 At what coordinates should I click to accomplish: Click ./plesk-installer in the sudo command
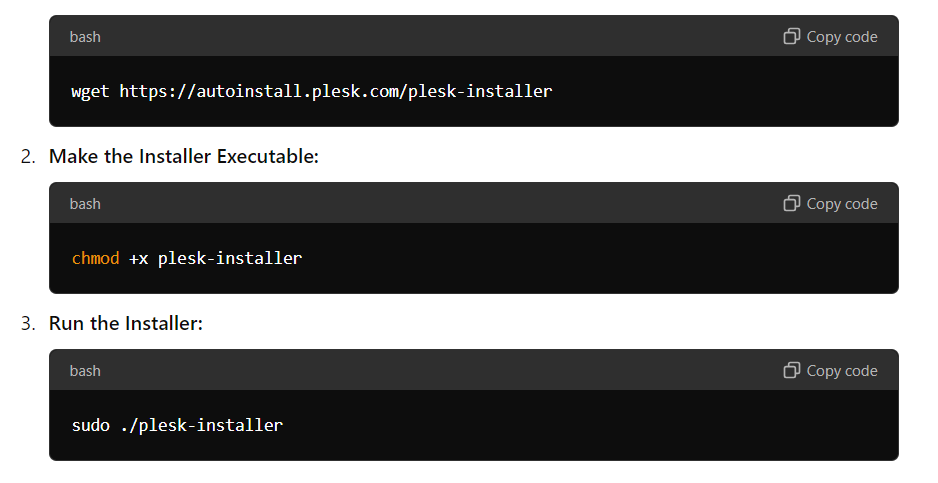(202, 426)
